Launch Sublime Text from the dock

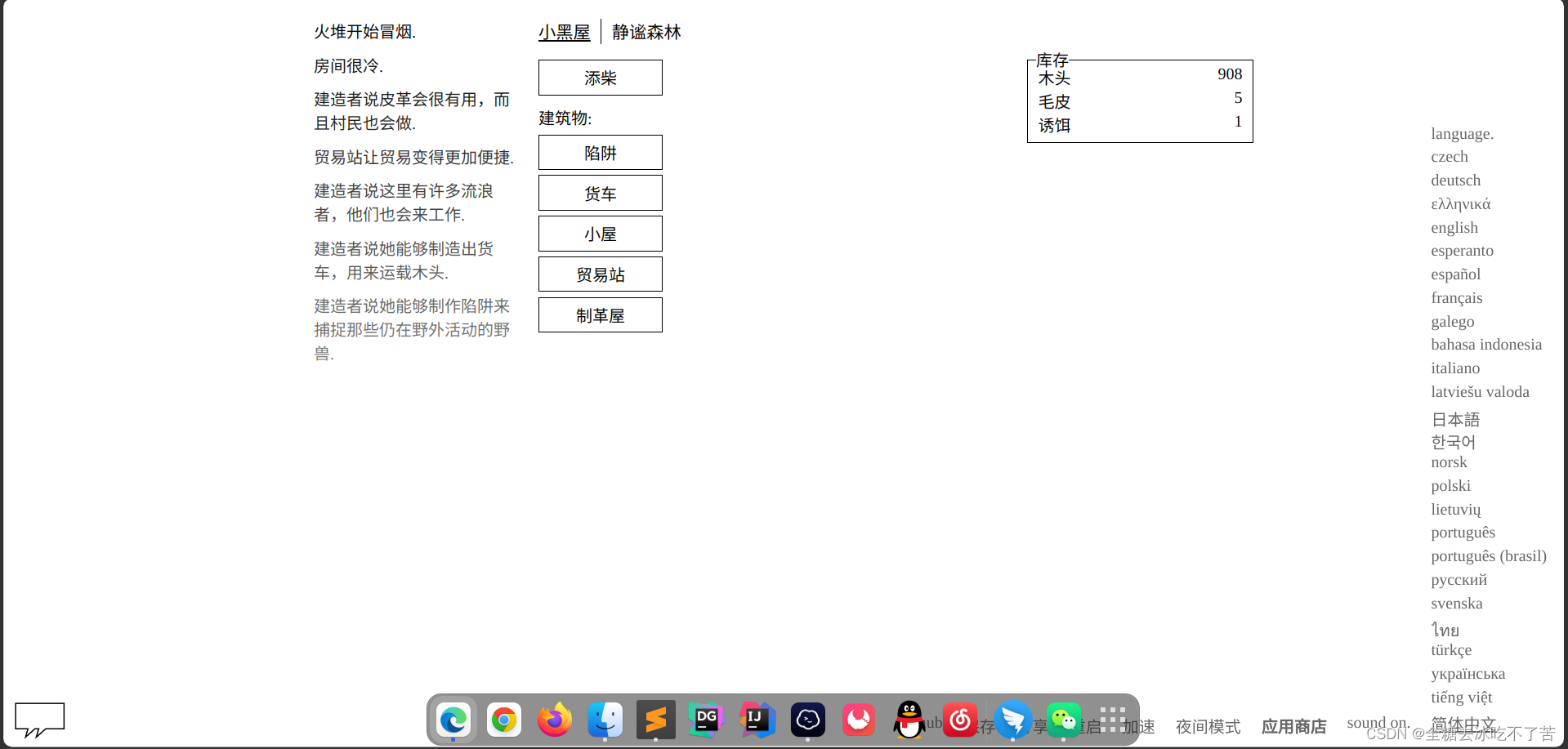(x=655, y=720)
